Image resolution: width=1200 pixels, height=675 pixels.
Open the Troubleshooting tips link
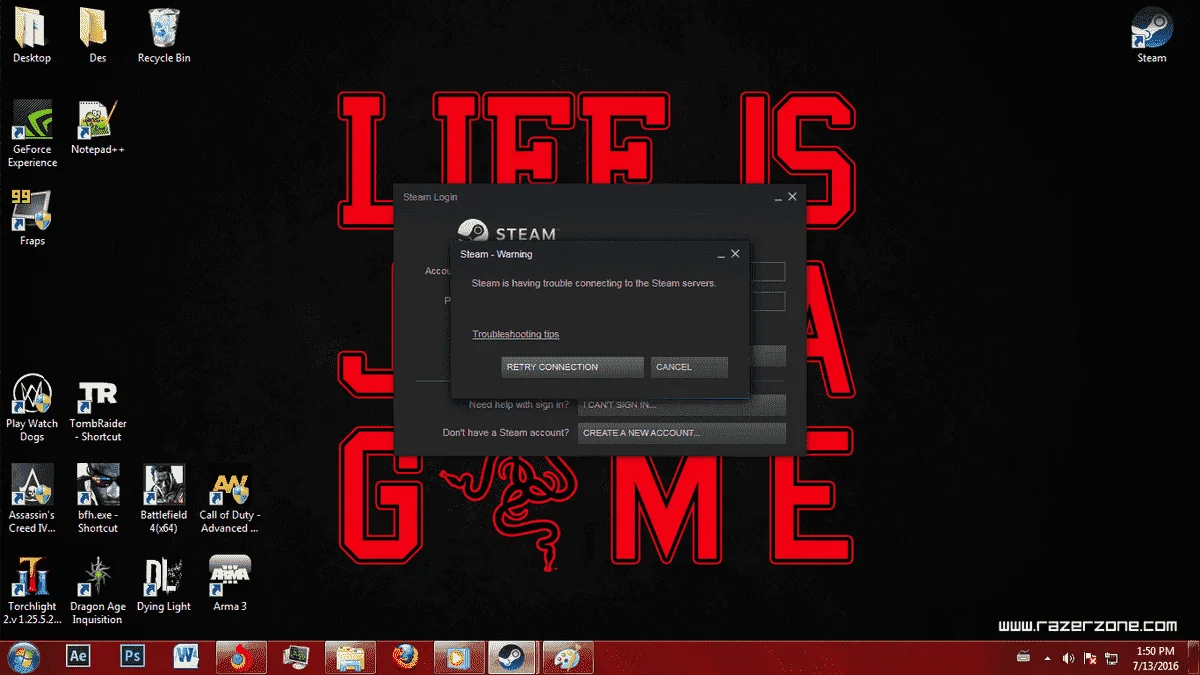[516, 334]
